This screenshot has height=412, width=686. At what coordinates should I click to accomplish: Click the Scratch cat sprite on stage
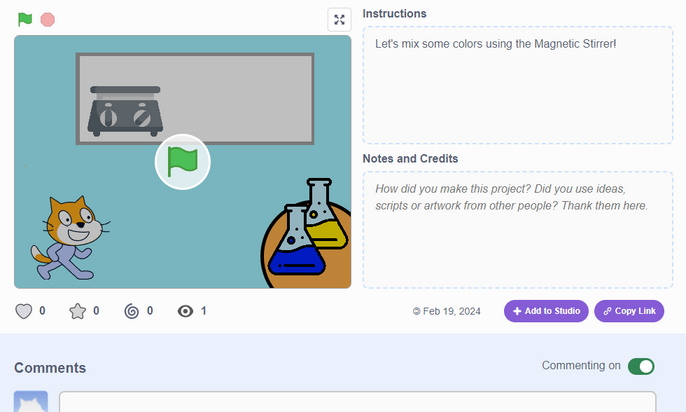pyautogui.click(x=70, y=238)
